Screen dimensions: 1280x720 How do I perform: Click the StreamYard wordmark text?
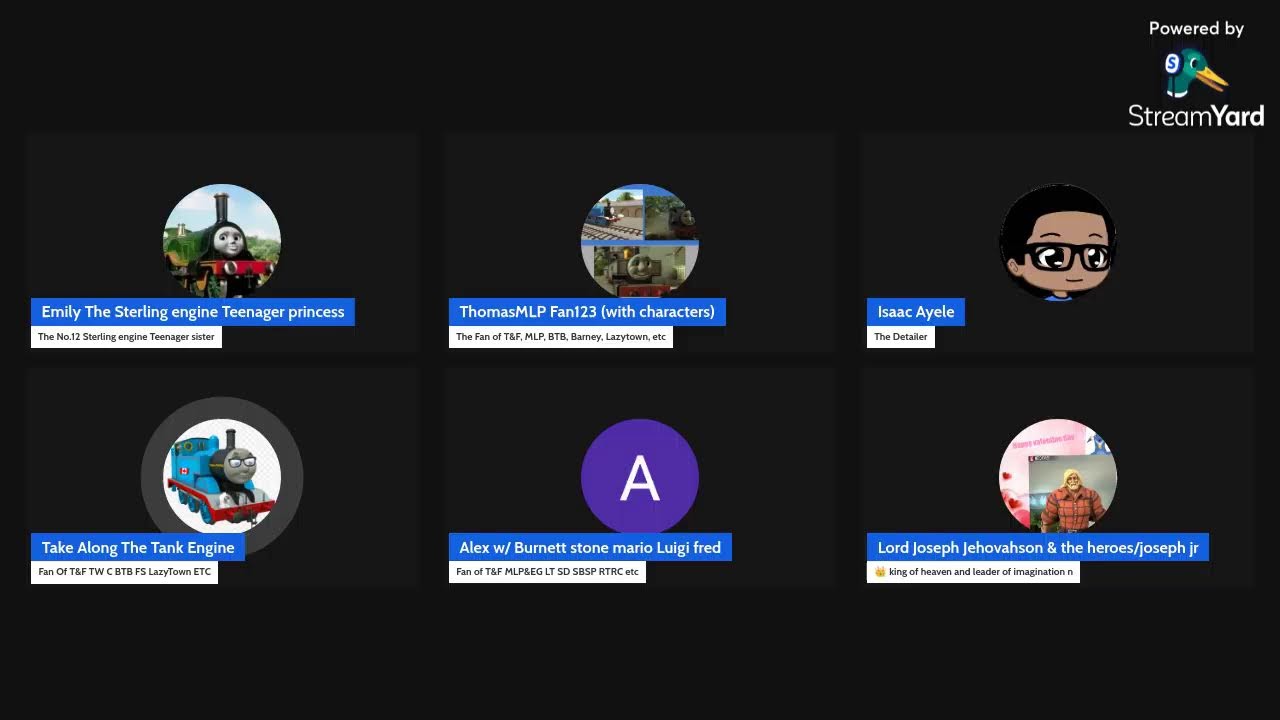point(1196,116)
